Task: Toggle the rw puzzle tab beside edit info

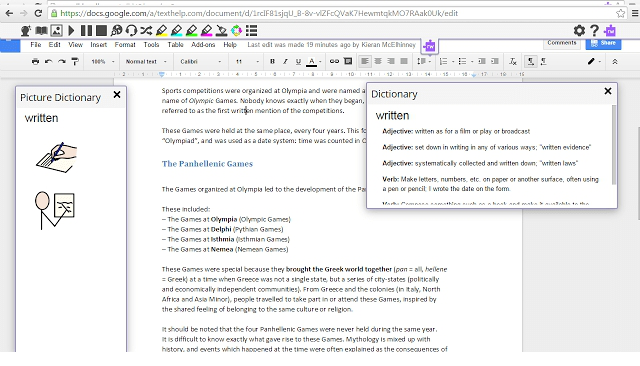Action: tap(429, 46)
